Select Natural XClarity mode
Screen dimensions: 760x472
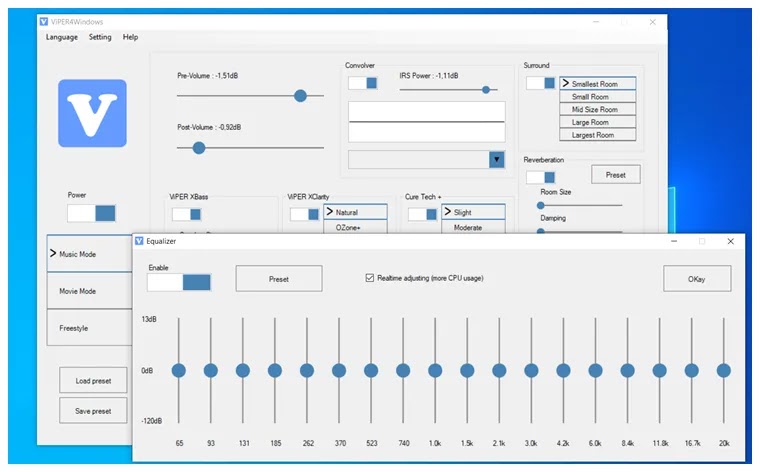pos(356,212)
